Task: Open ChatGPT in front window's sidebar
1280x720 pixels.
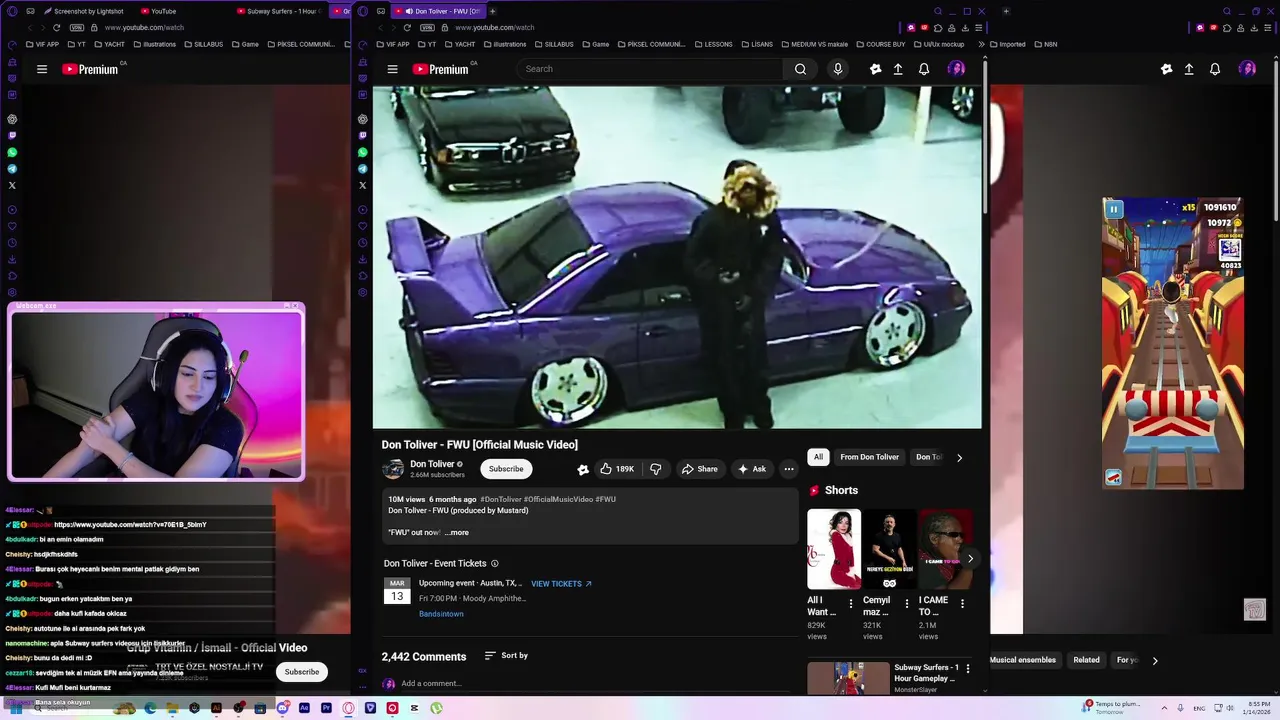Action: 362,119
